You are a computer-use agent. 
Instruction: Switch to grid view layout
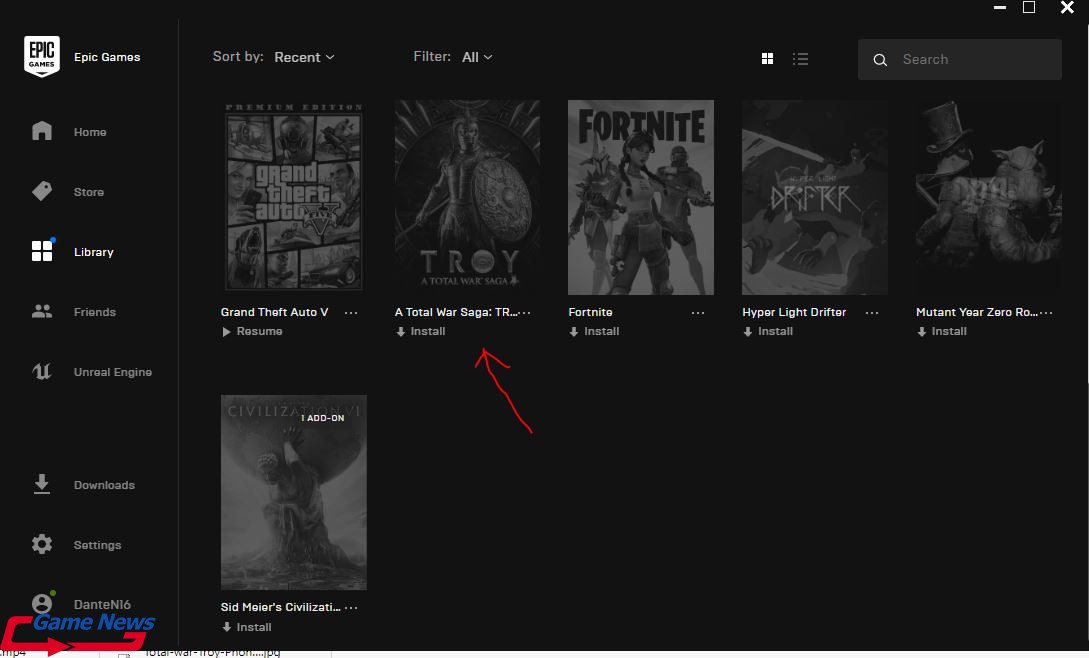(x=768, y=59)
